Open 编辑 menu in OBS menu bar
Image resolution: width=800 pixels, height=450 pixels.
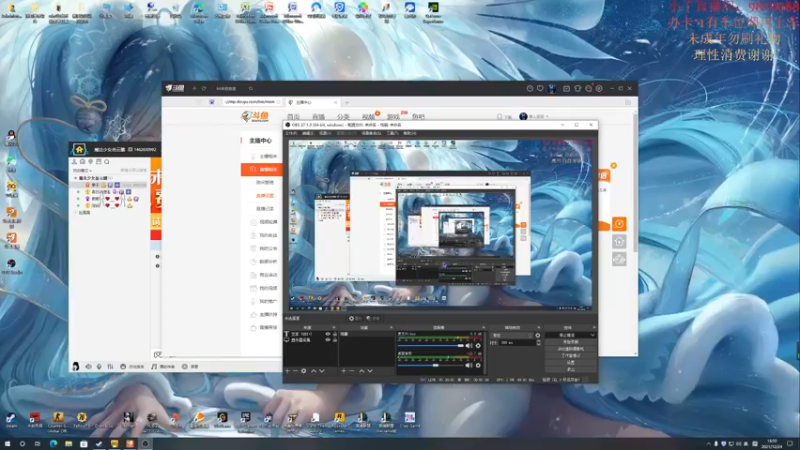(308, 133)
